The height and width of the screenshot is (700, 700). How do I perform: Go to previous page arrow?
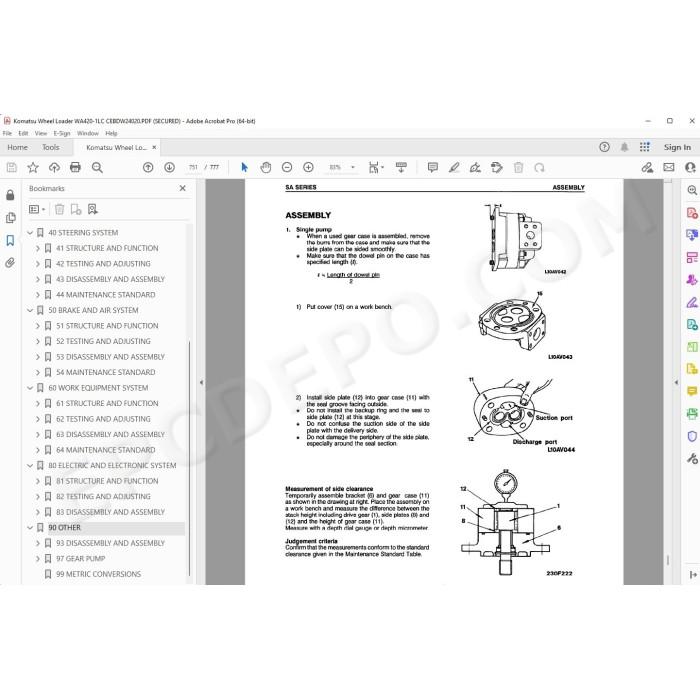tap(148, 167)
